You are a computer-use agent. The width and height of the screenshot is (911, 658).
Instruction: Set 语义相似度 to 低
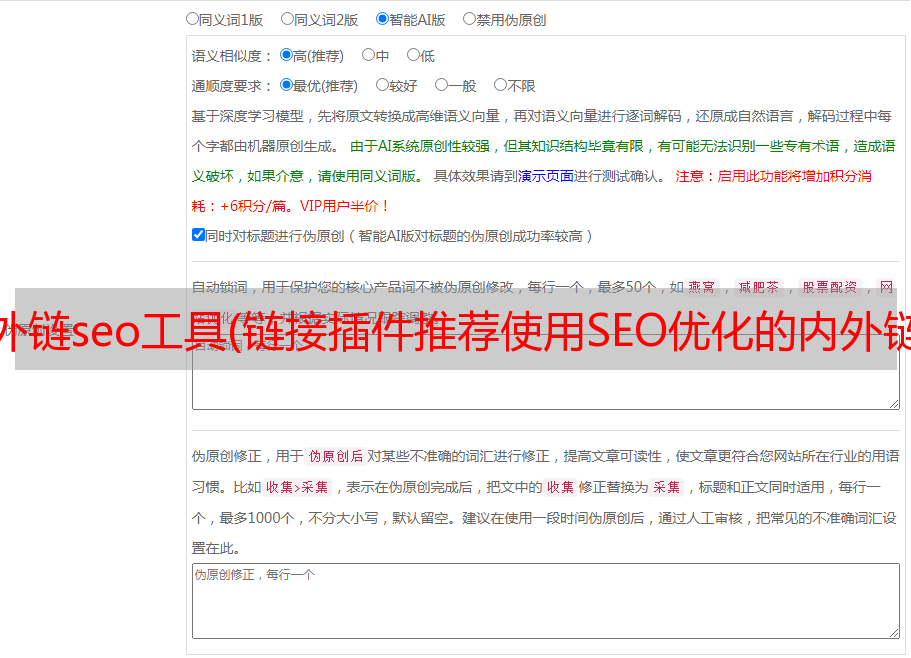(413, 55)
